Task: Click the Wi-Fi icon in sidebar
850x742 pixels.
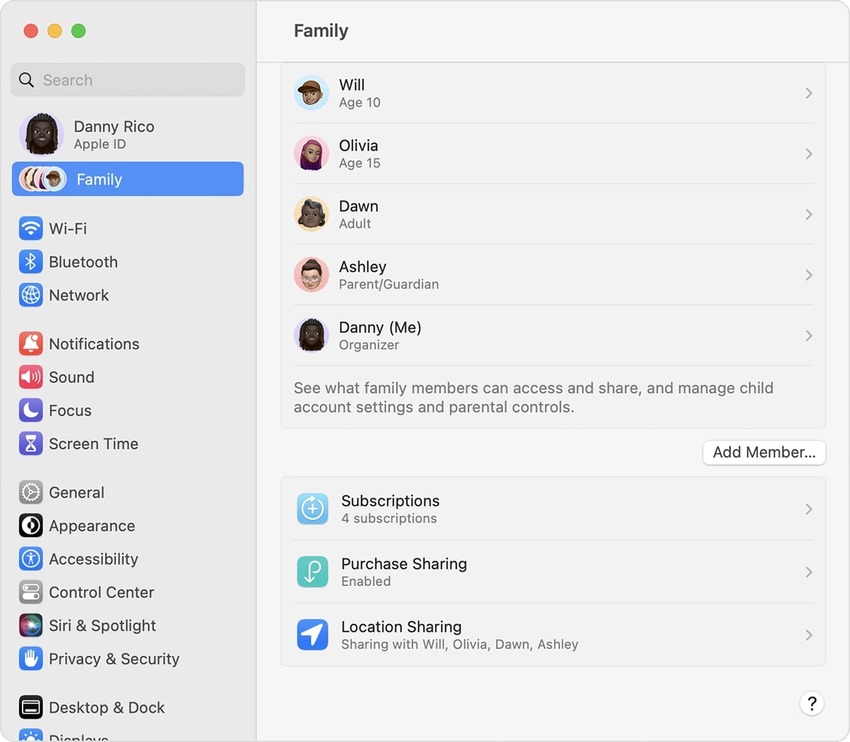Action: tap(31, 228)
